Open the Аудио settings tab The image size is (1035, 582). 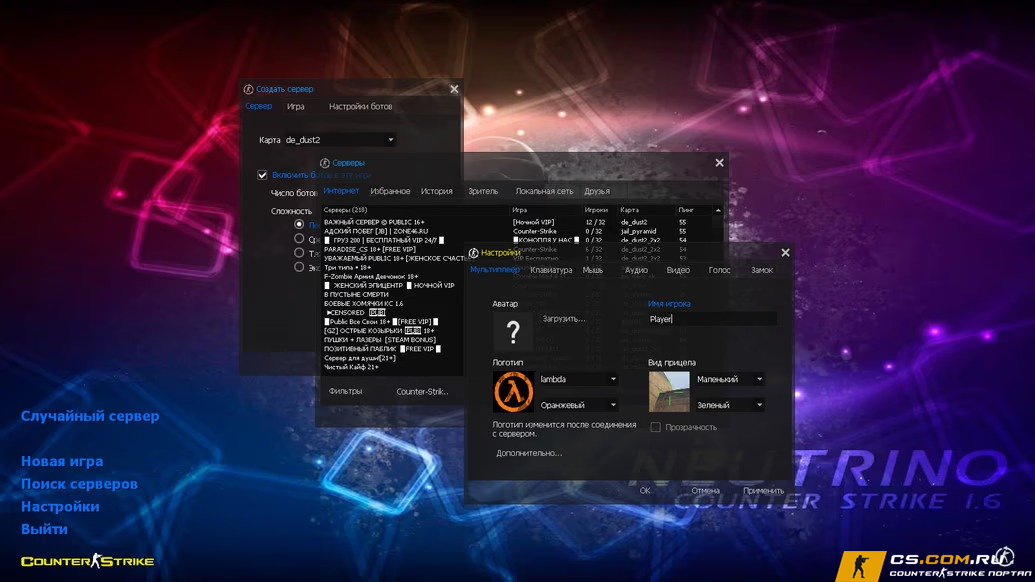[x=636, y=270]
